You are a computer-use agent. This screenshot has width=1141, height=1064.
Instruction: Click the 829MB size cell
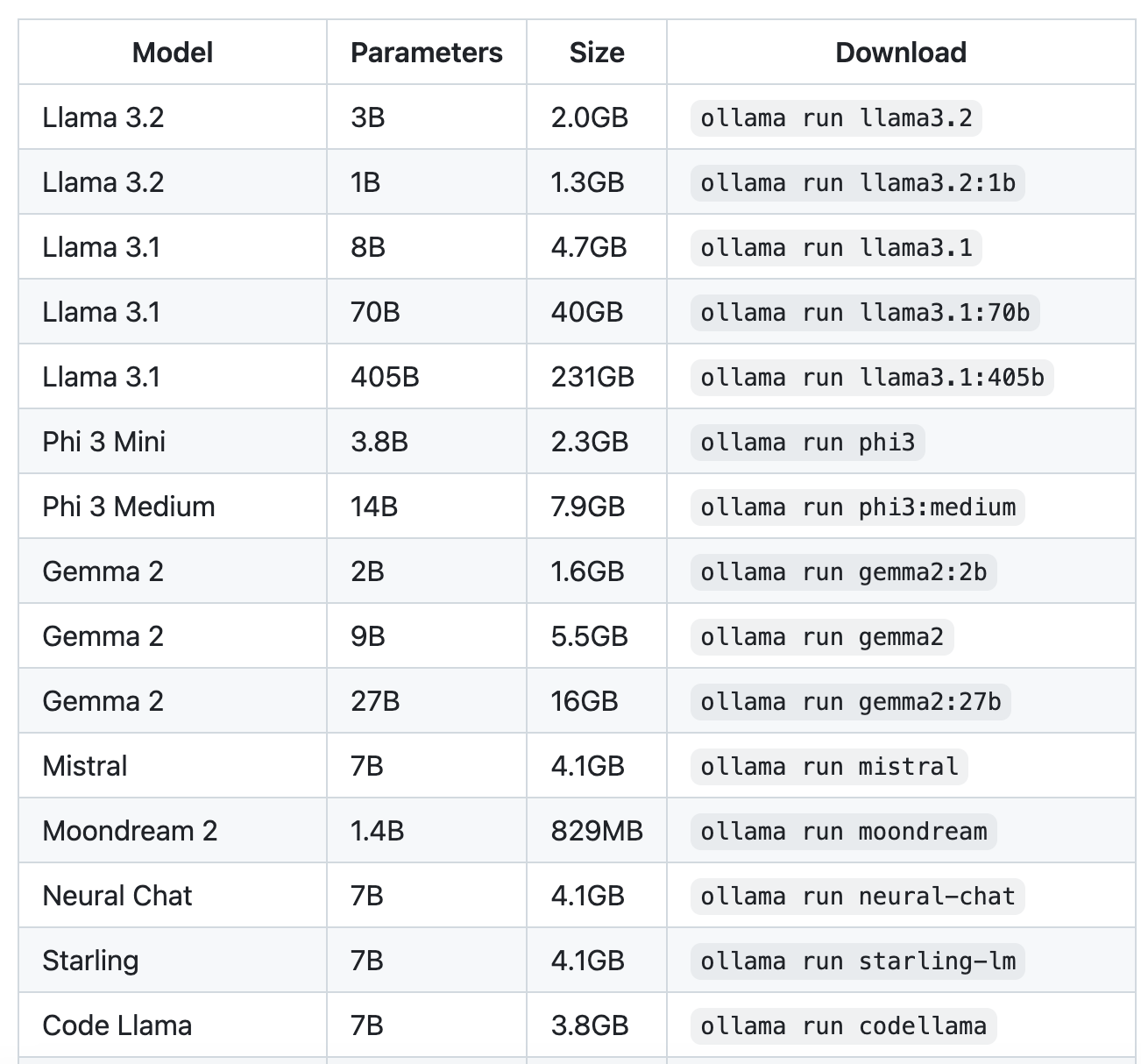coord(597,831)
